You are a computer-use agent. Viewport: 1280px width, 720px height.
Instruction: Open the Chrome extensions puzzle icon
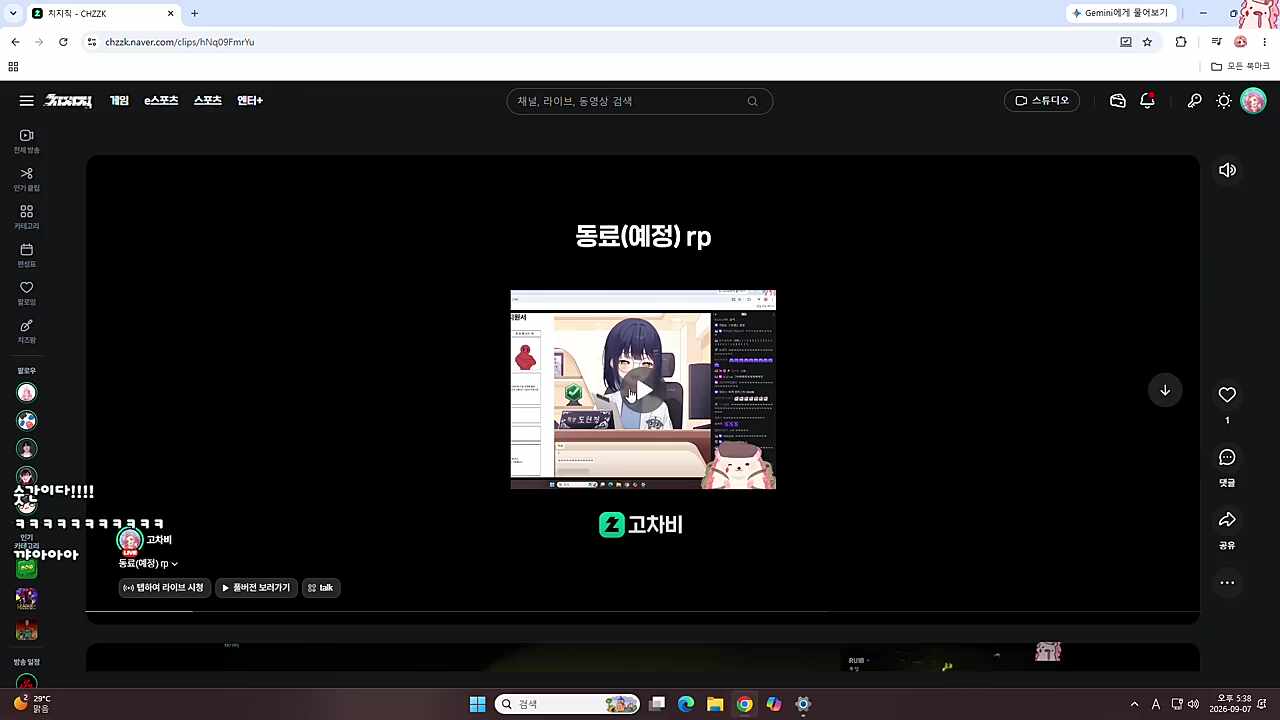click(1181, 42)
